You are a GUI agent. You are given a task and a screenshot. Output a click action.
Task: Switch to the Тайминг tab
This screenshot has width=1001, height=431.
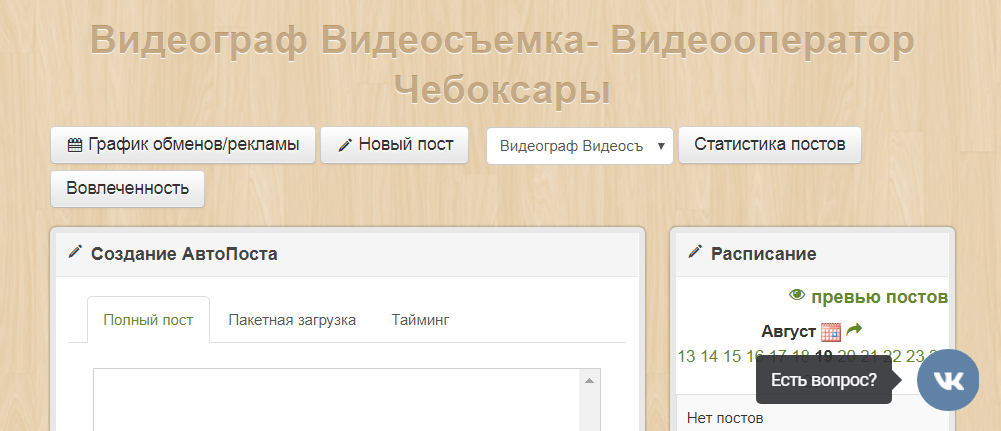(x=421, y=320)
